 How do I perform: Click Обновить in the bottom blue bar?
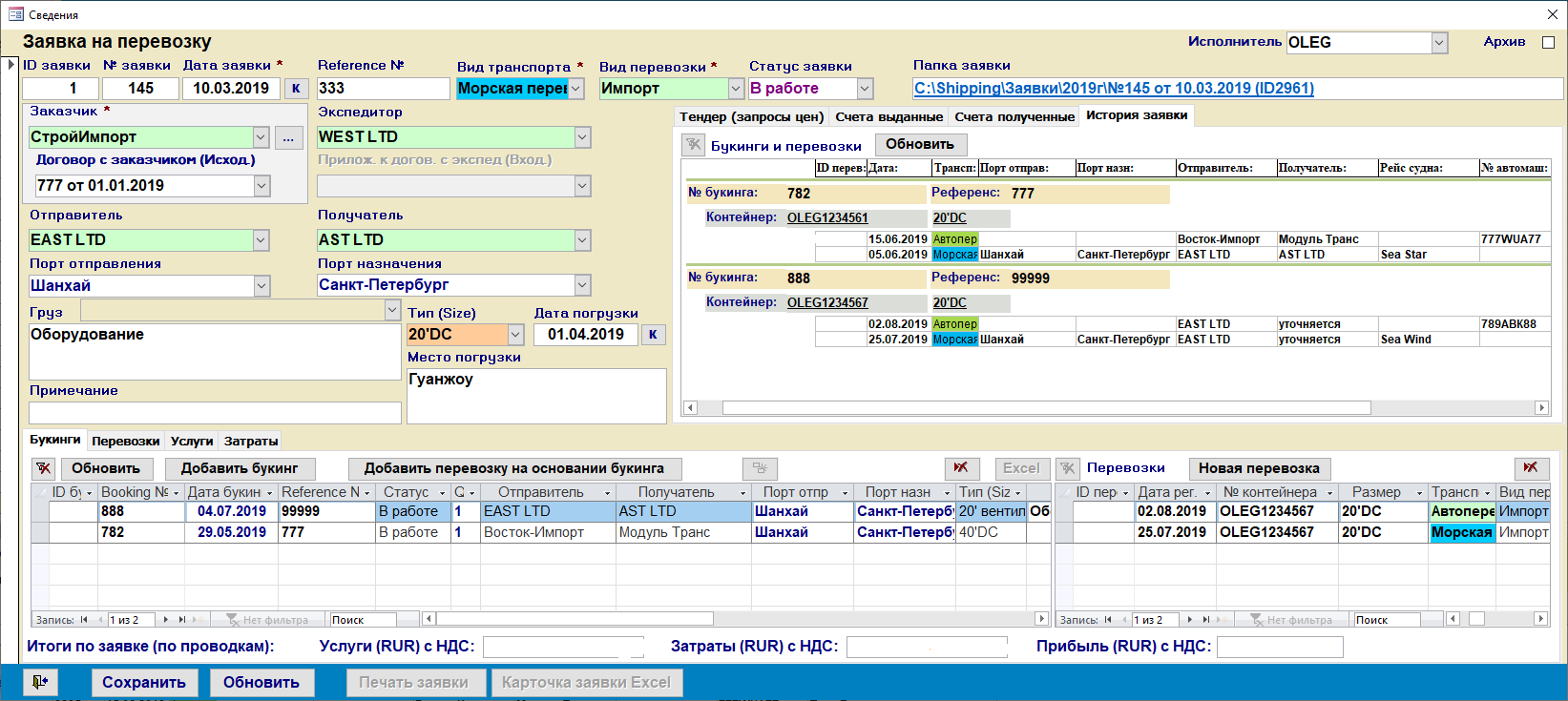261,682
